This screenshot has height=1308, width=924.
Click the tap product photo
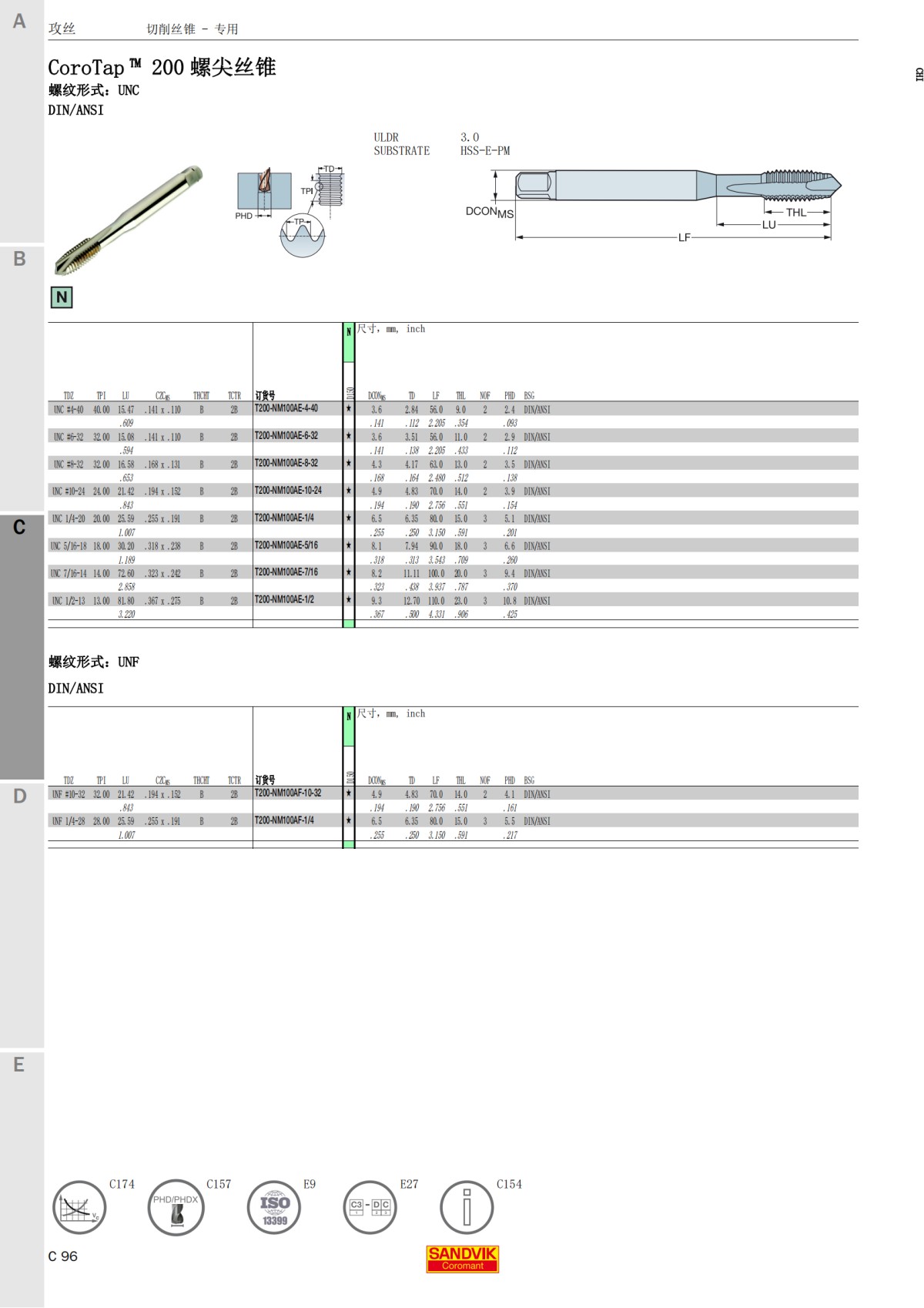pyautogui.click(x=129, y=220)
